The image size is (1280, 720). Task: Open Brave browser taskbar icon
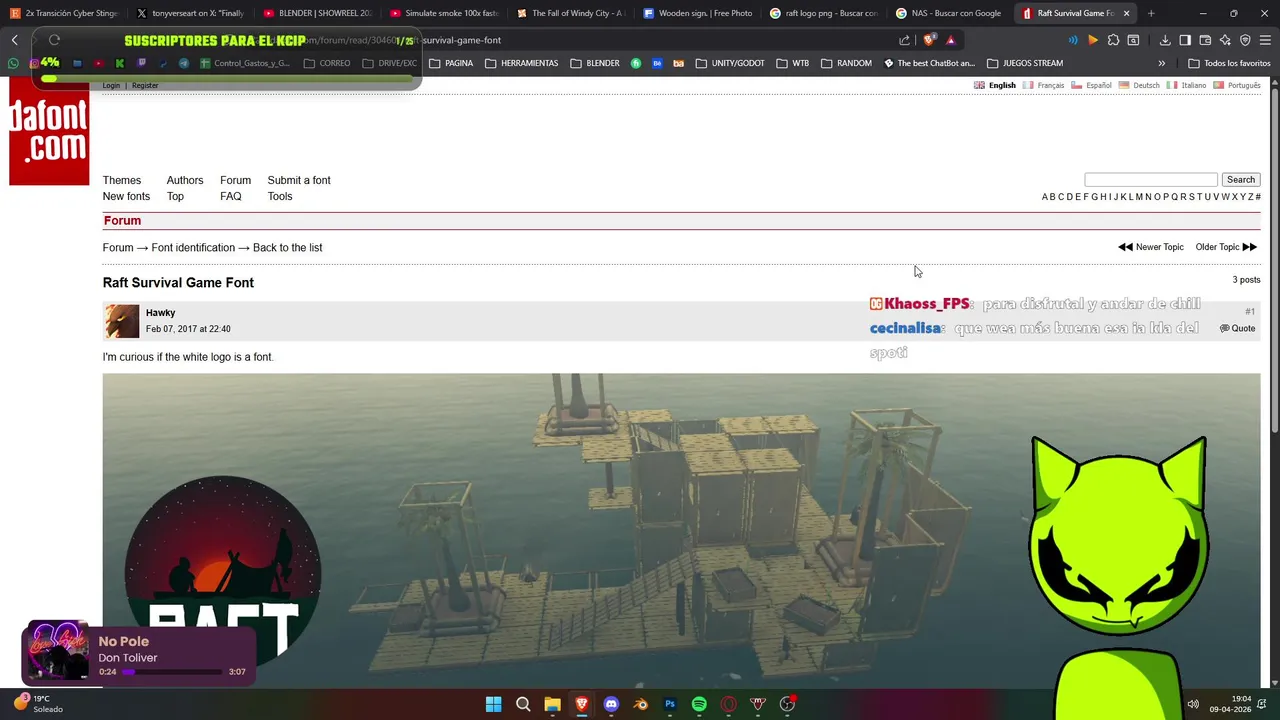581,704
